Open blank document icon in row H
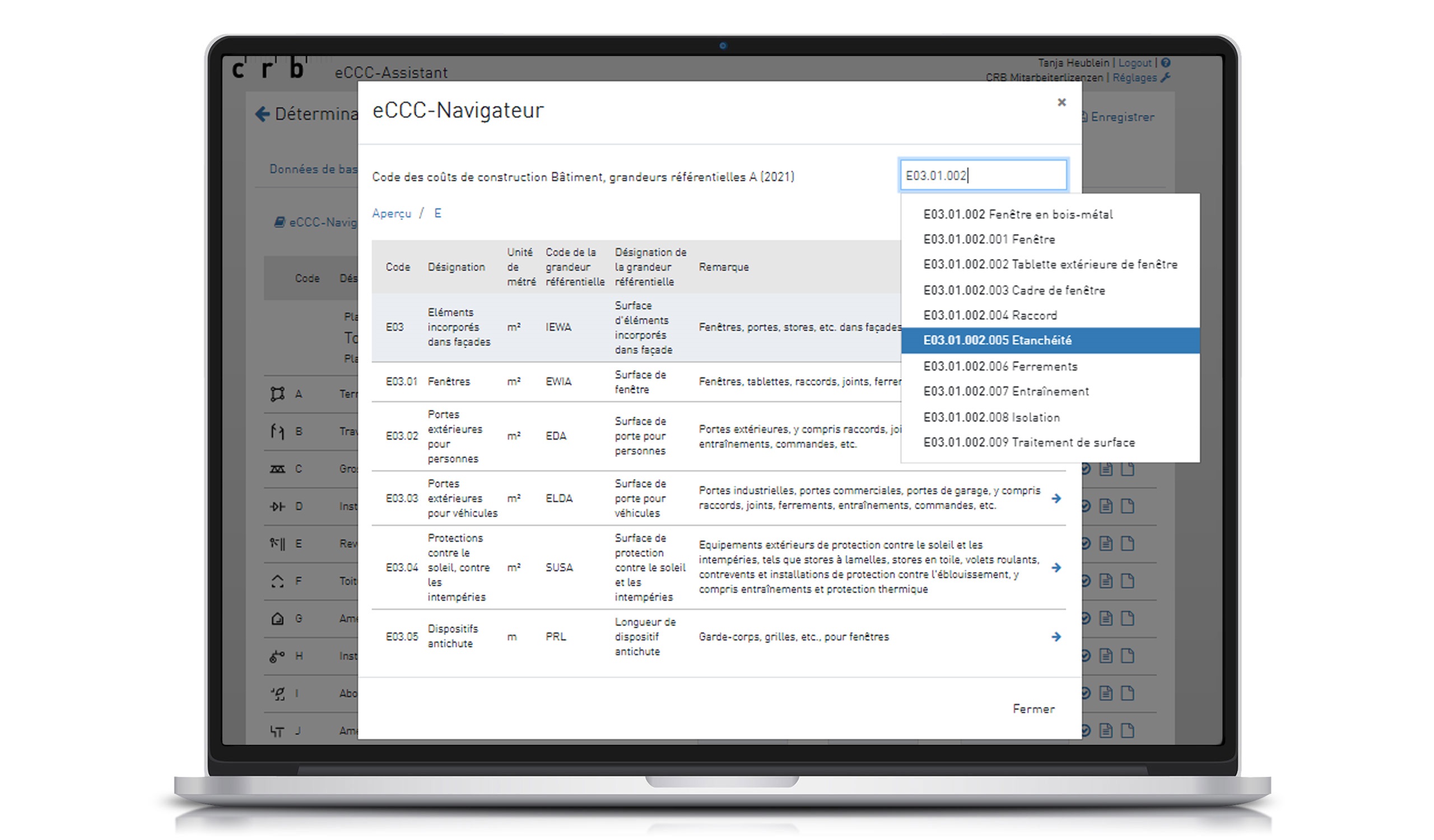Screen dimensions: 1434x840 click(x=1127, y=656)
